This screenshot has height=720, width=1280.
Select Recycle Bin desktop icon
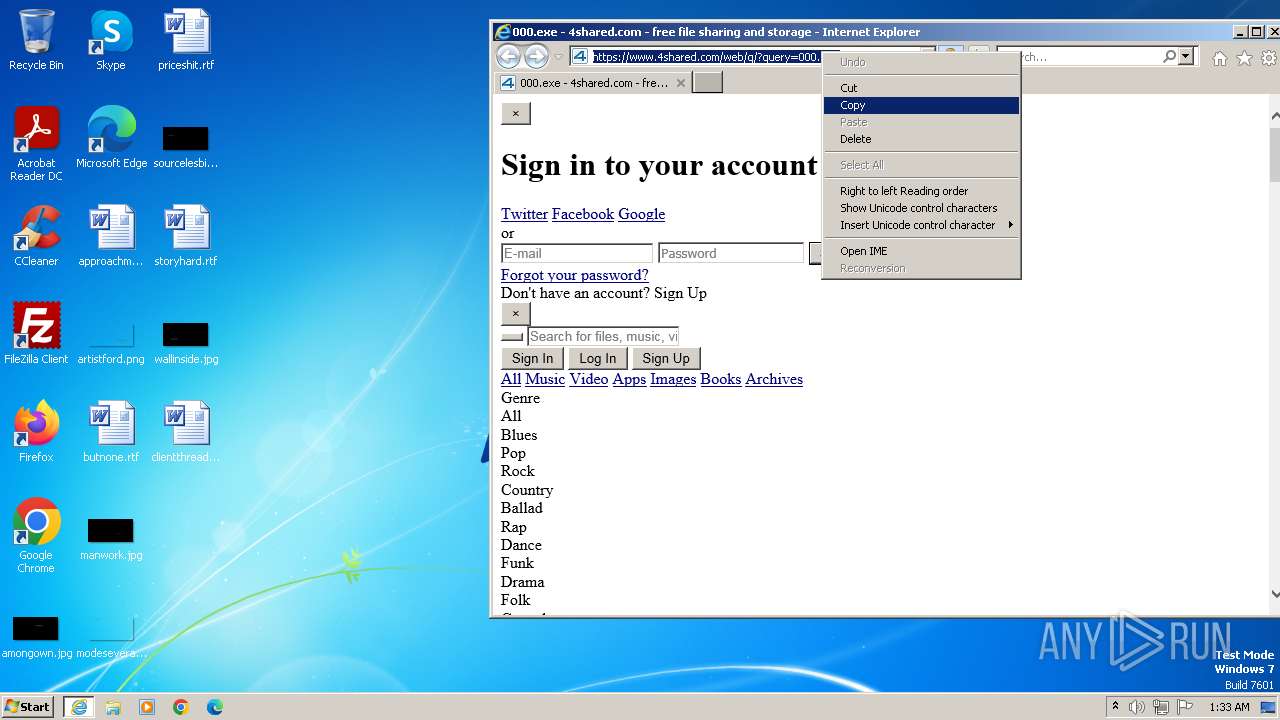[36, 41]
